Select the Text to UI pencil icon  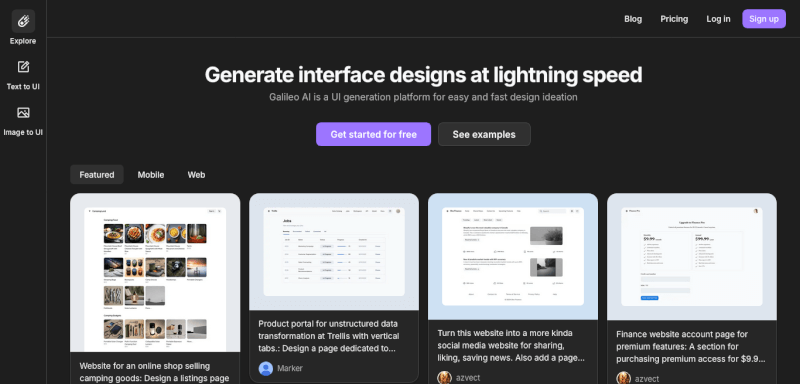tap(23, 67)
